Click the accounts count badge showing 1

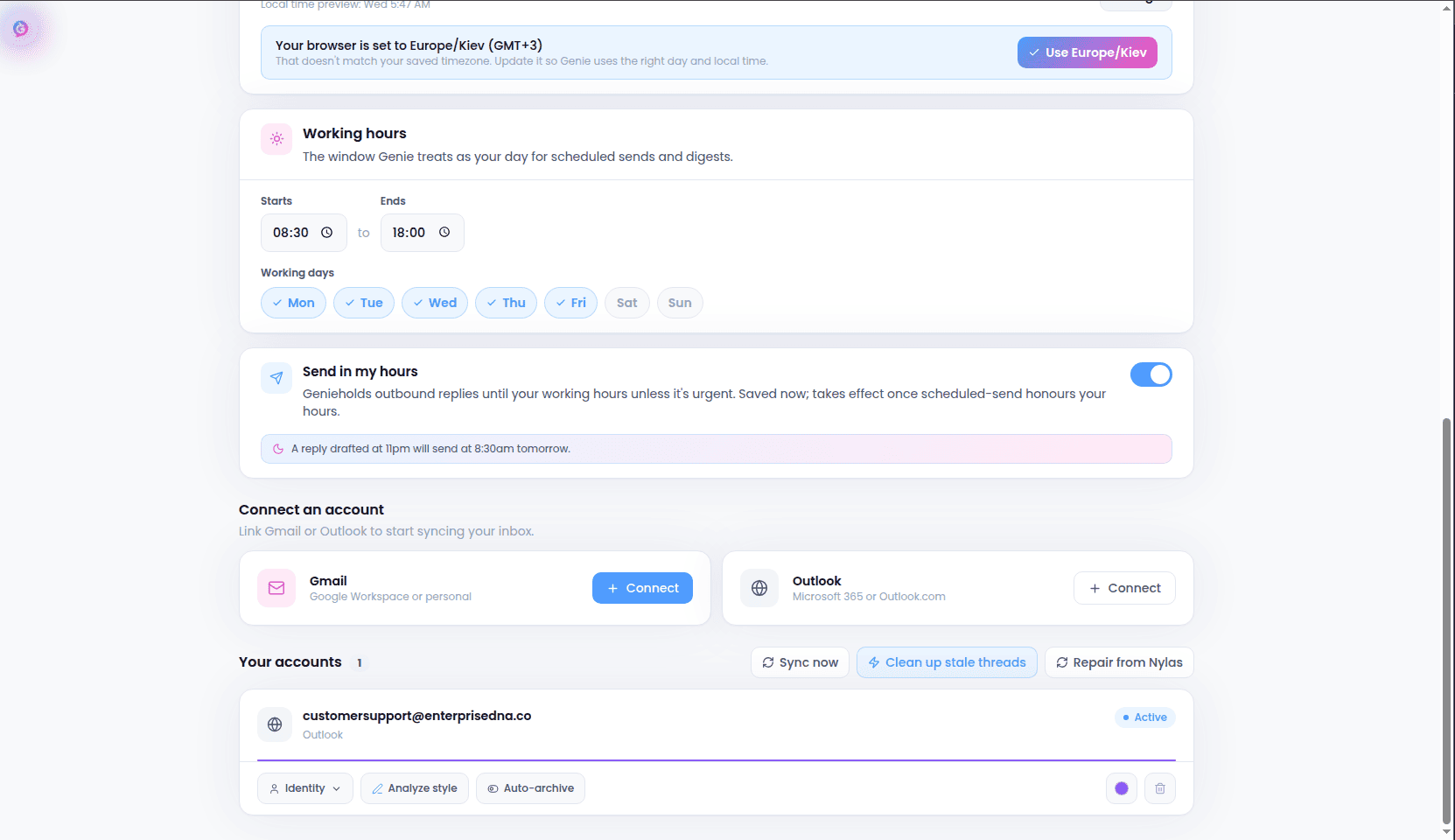pyautogui.click(x=360, y=663)
